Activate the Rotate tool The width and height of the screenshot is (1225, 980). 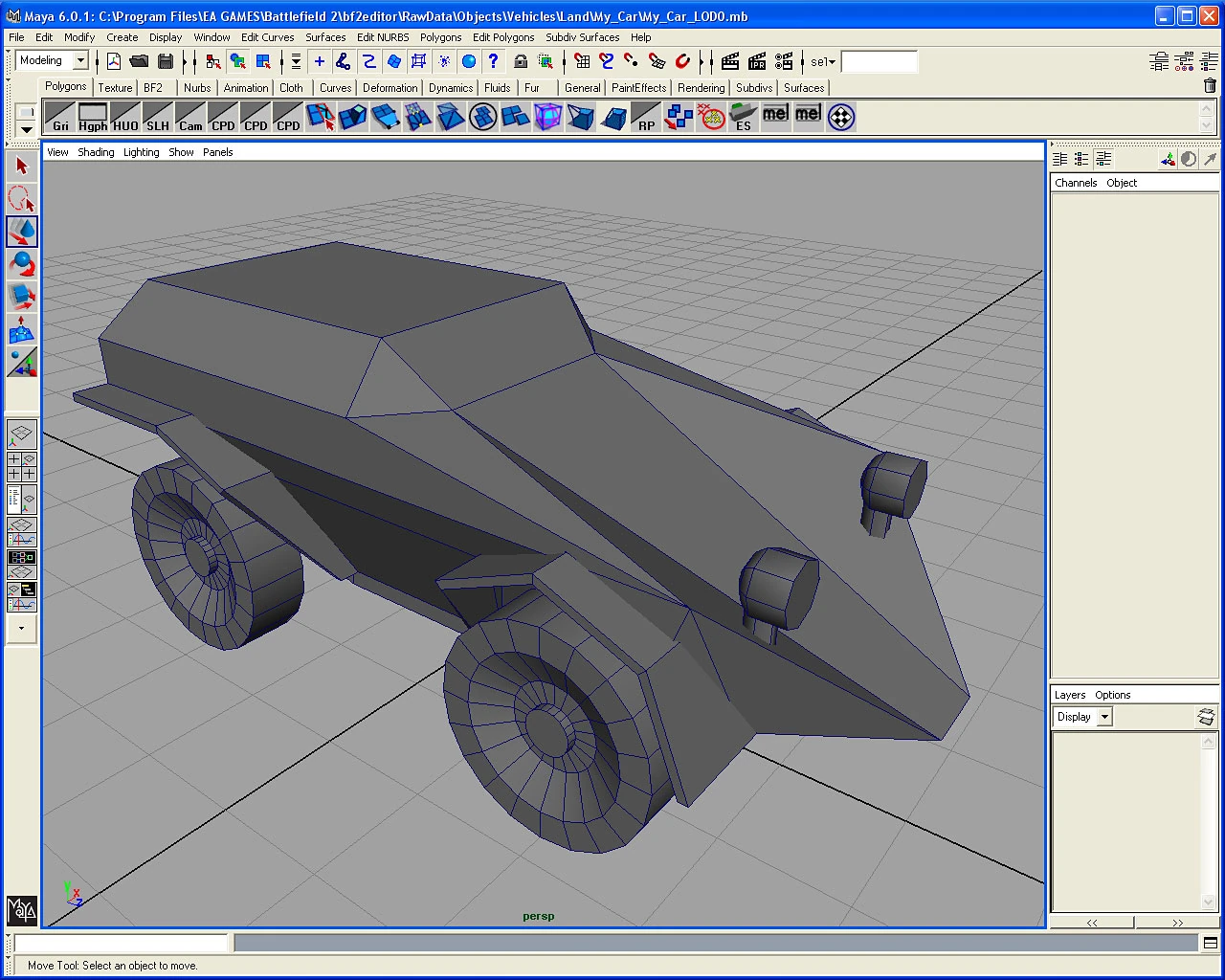tap(22, 265)
